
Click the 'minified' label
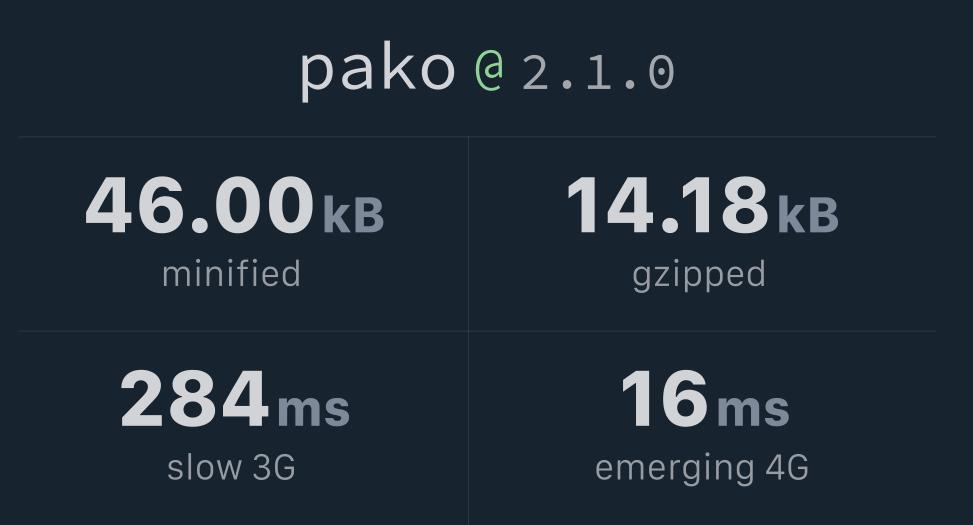coord(231,274)
